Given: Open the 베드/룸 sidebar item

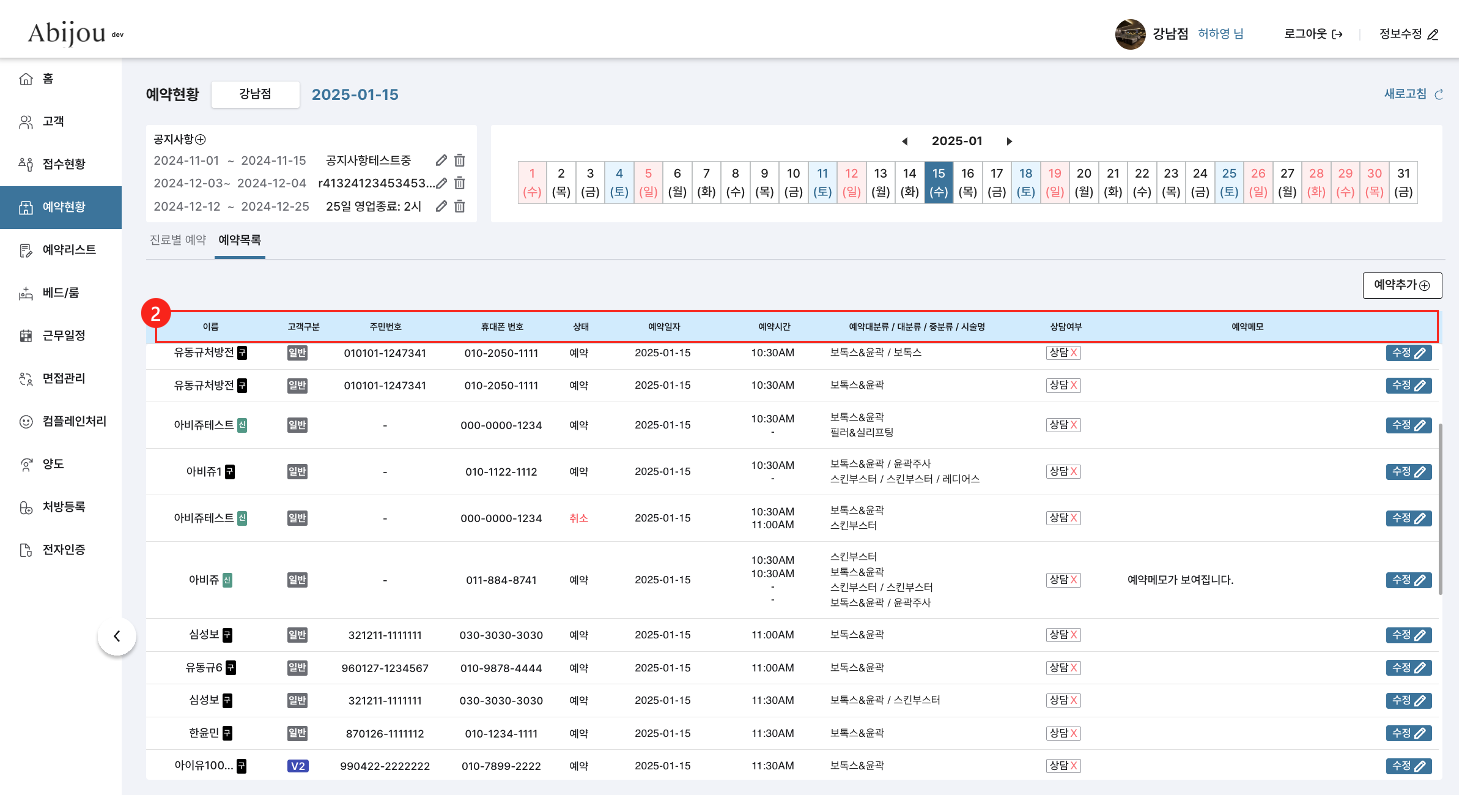Looking at the screenshot, I should point(60,293).
